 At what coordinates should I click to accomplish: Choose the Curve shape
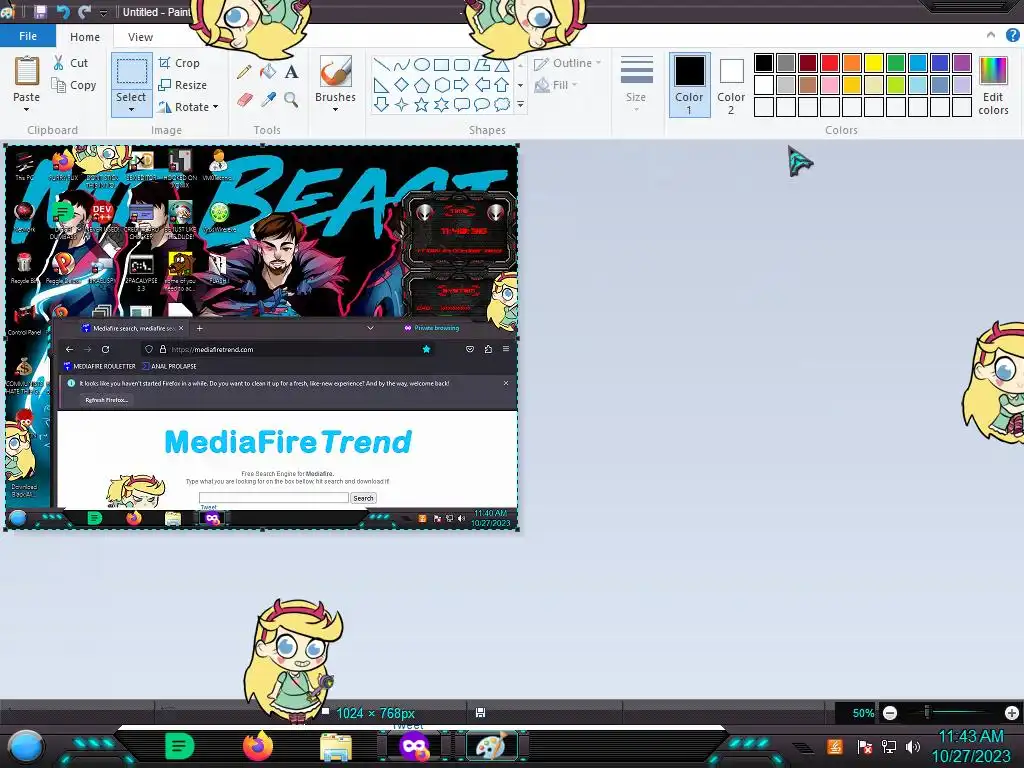402,65
